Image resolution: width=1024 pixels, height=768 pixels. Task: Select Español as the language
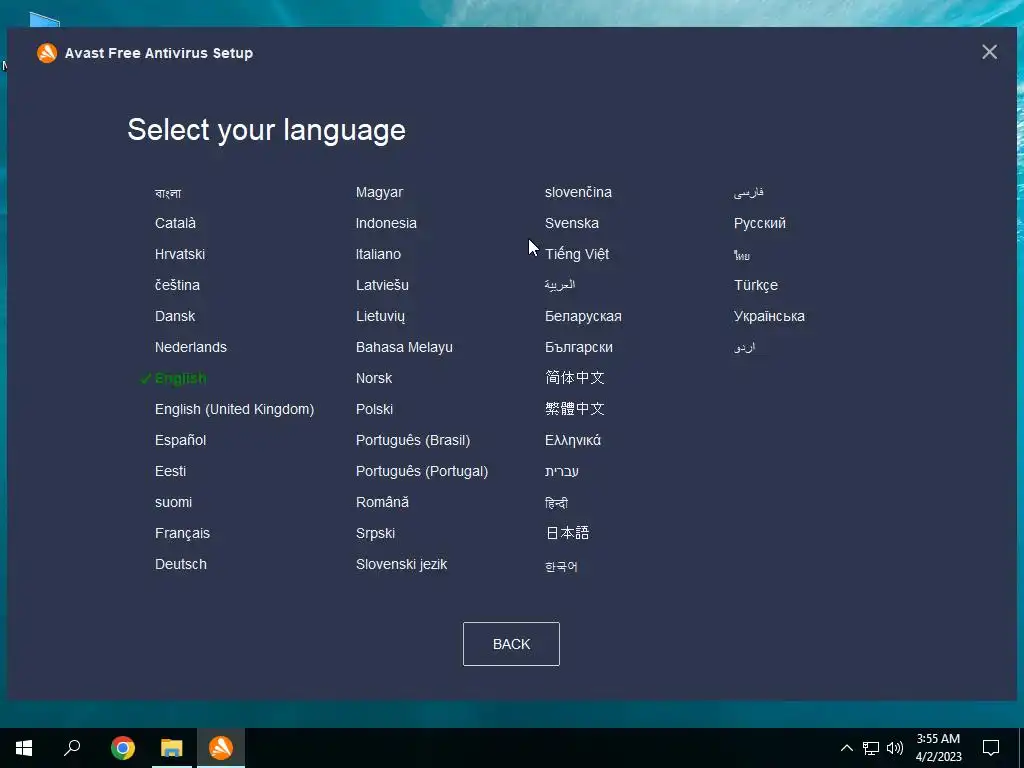(180, 440)
